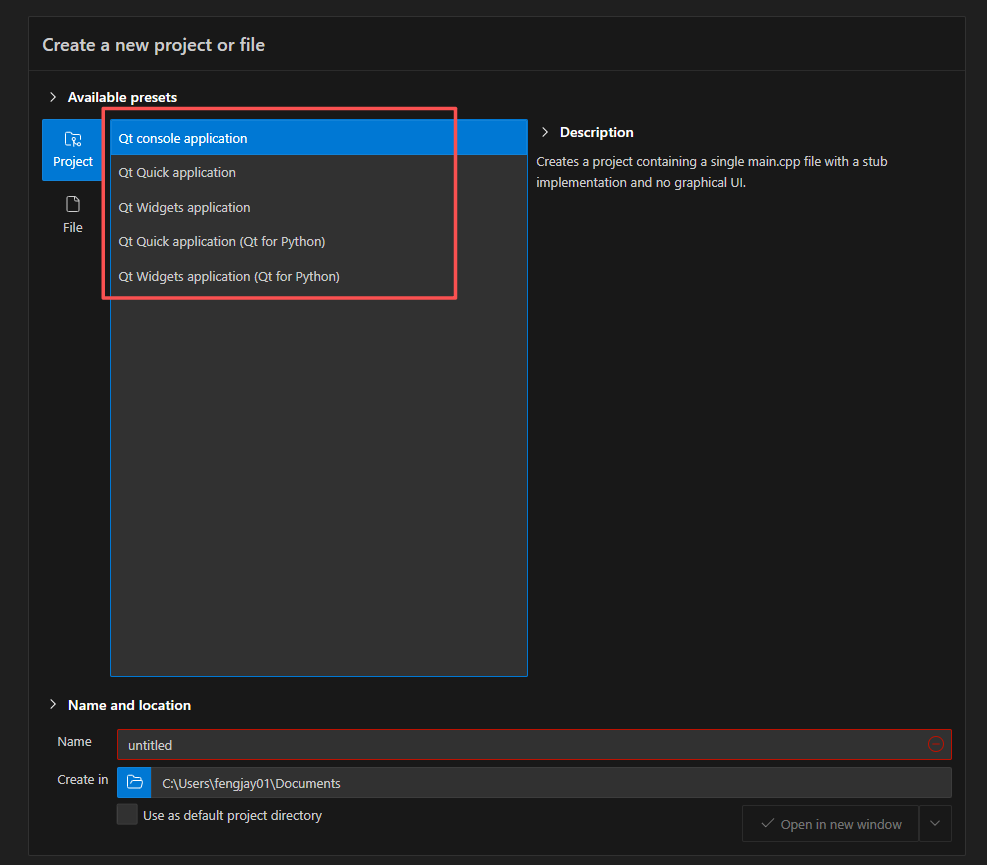
Task: Click Open in new window button
Action: (x=830, y=823)
